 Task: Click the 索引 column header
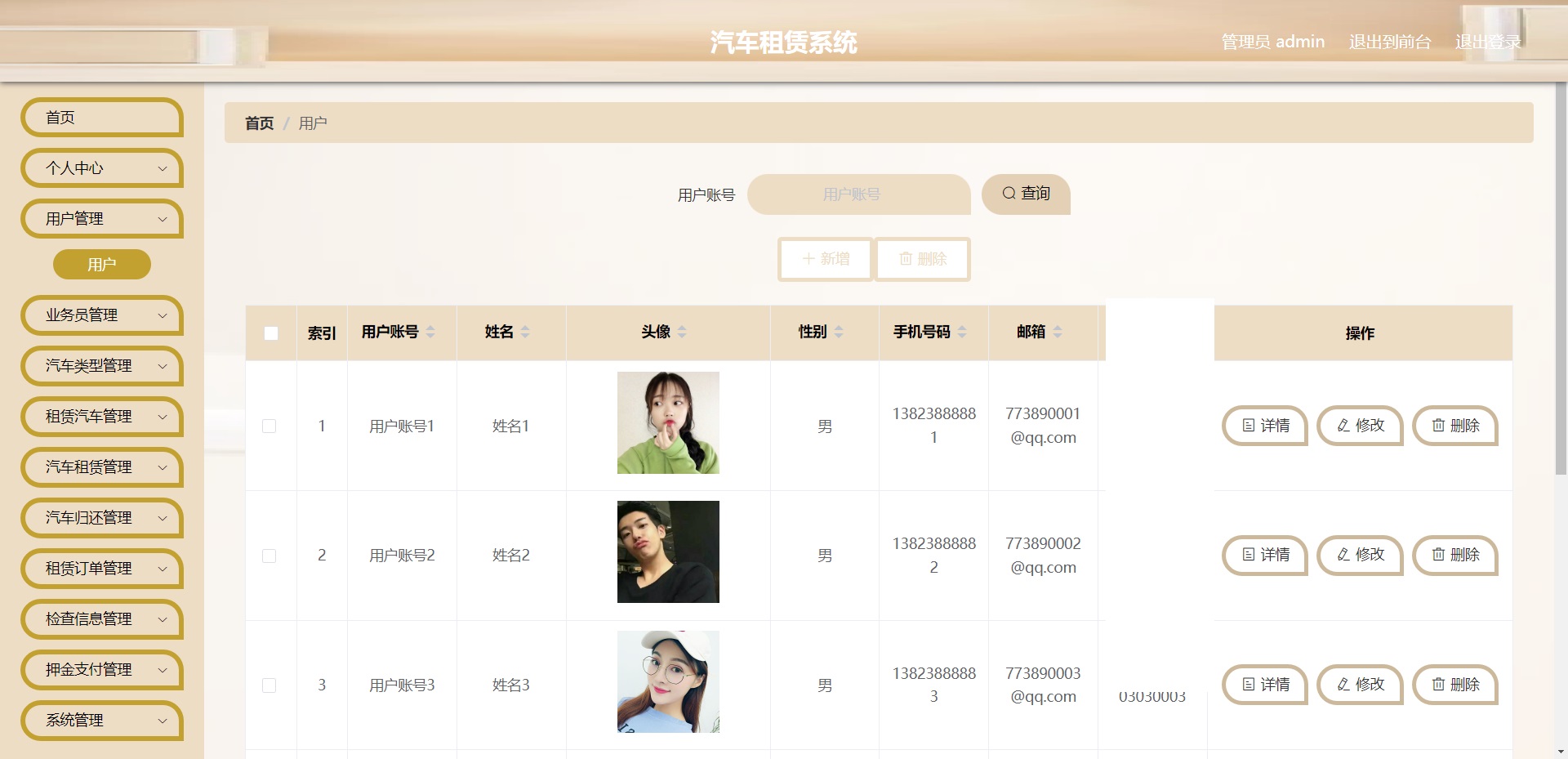[322, 333]
